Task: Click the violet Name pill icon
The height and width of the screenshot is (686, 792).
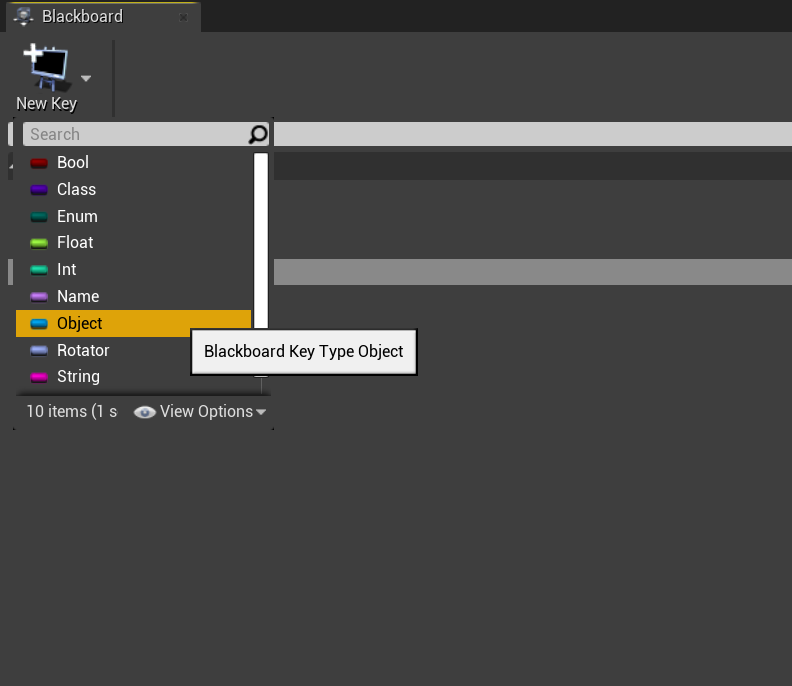Action: 39,297
